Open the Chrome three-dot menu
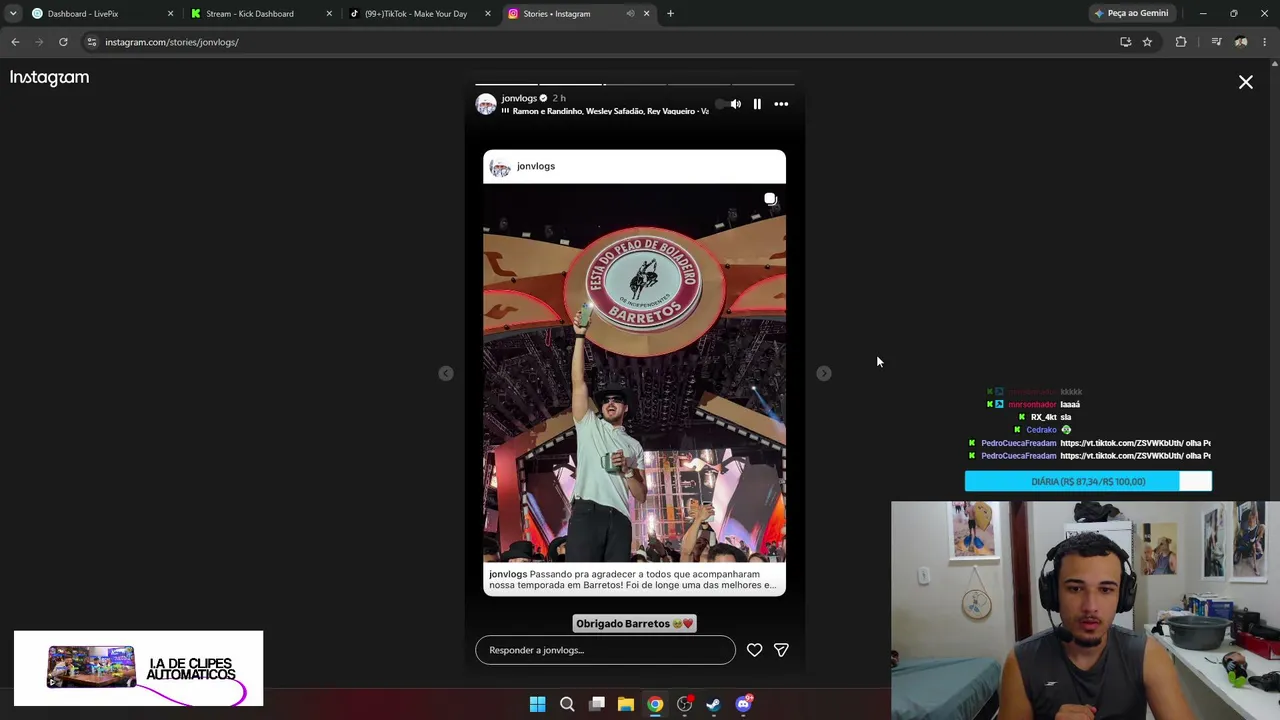The image size is (1280, 720). (1265, 42)
